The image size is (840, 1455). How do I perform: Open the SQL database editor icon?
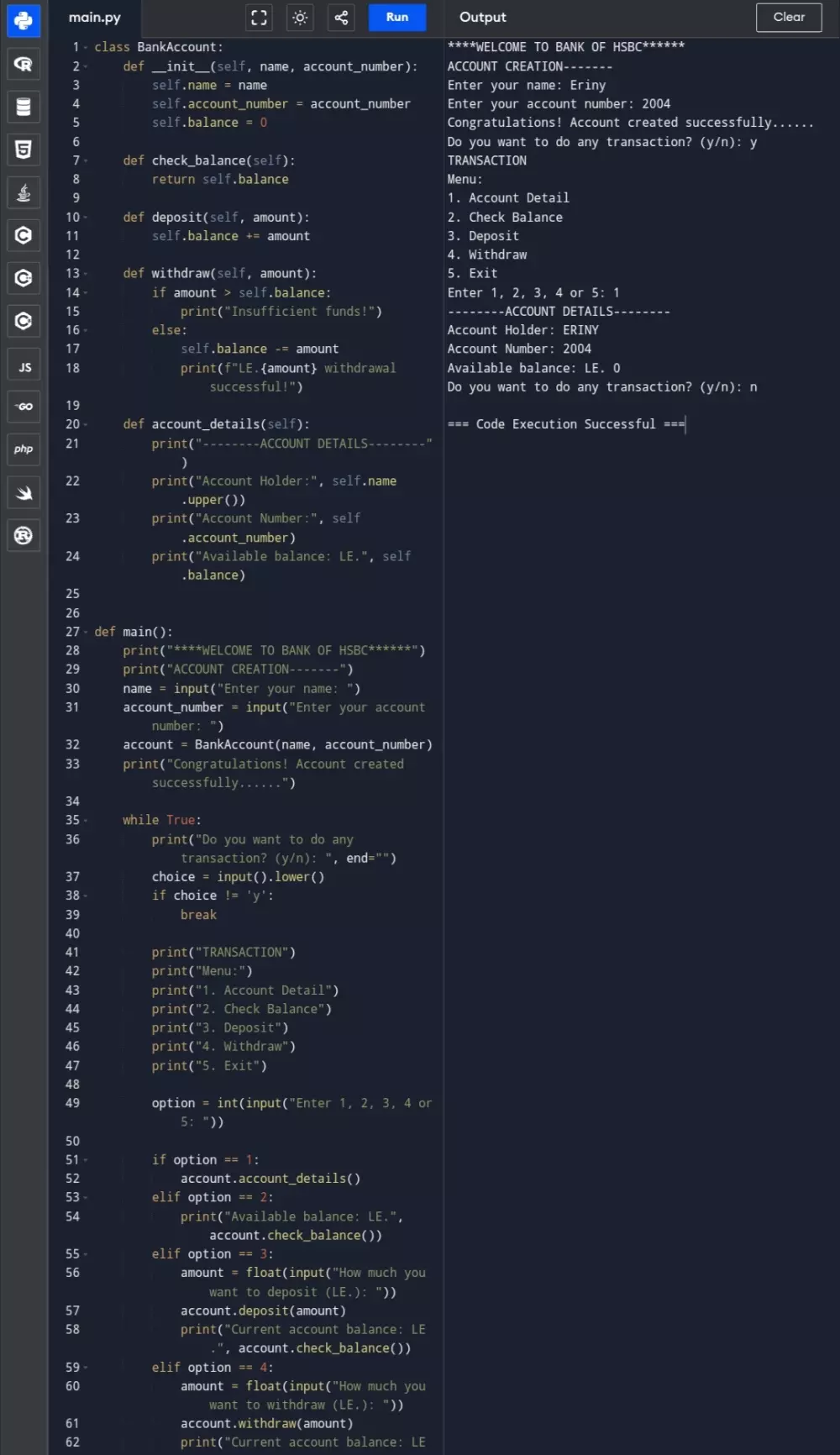pyautogui.click(x=24, y=107)
